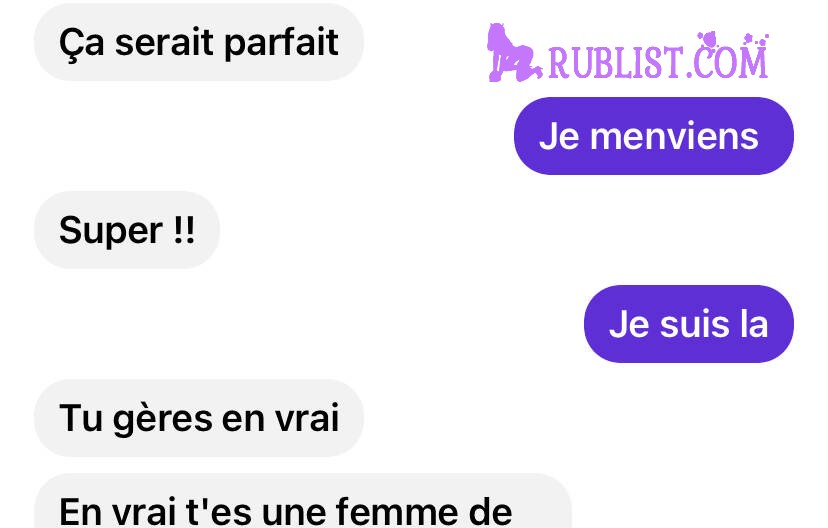Image resolution: width=828 pixels, height=528 pixels.
Task: Select the "Tu gères en vrai" message
Action: tap(199, 418)
